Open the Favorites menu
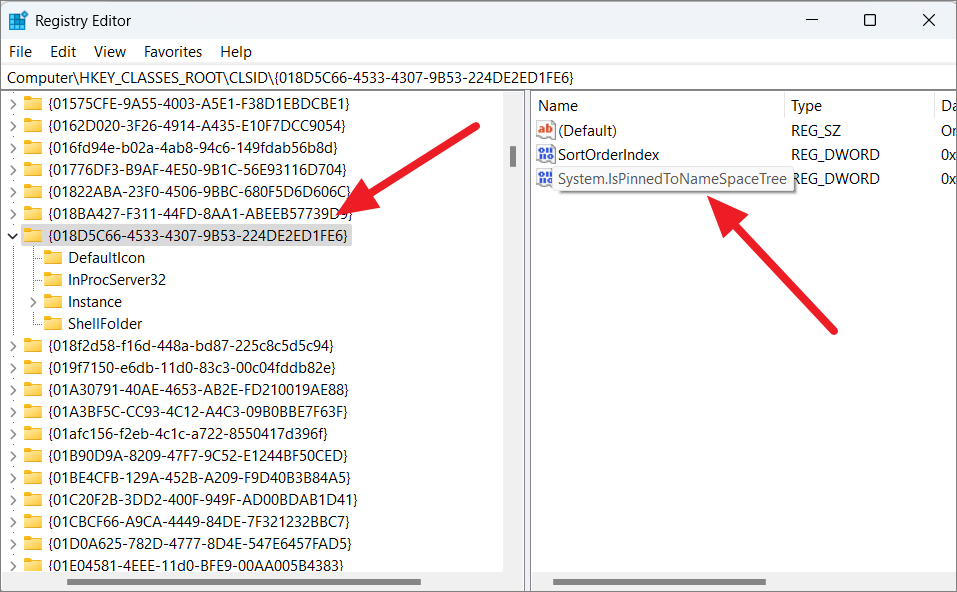 [173, 52]
